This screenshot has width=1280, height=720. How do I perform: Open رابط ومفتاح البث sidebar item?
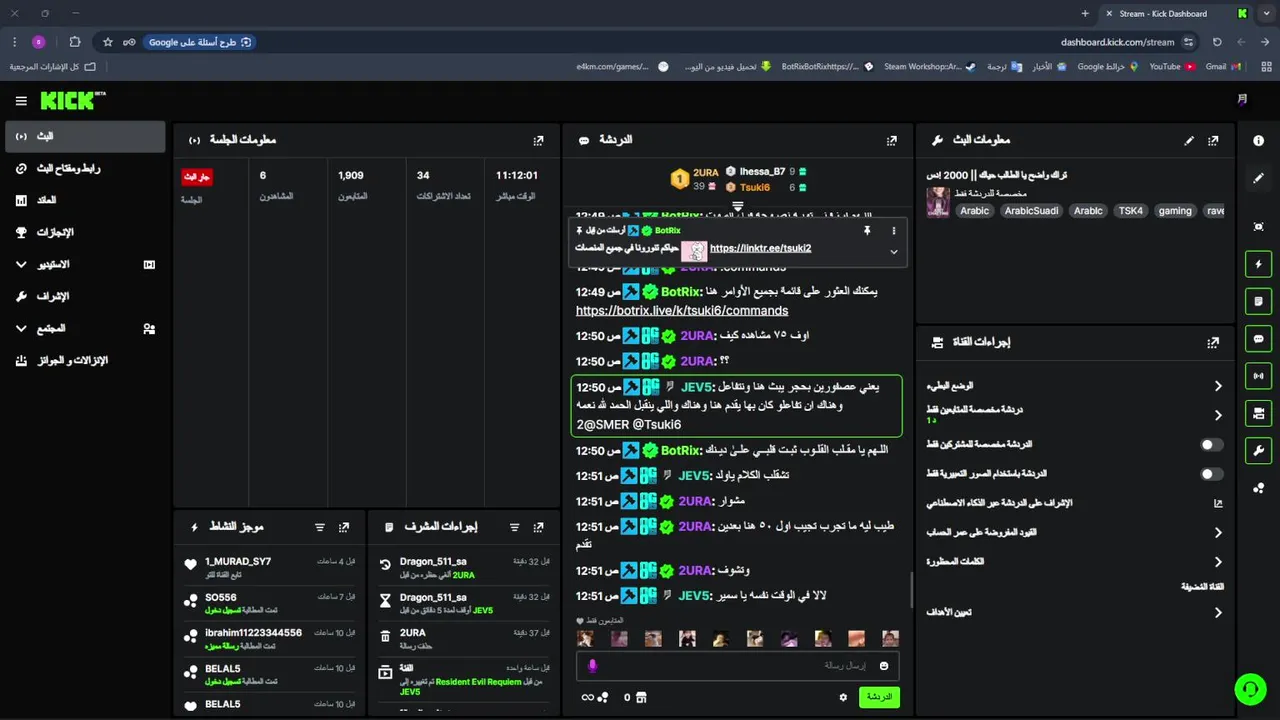85,168
